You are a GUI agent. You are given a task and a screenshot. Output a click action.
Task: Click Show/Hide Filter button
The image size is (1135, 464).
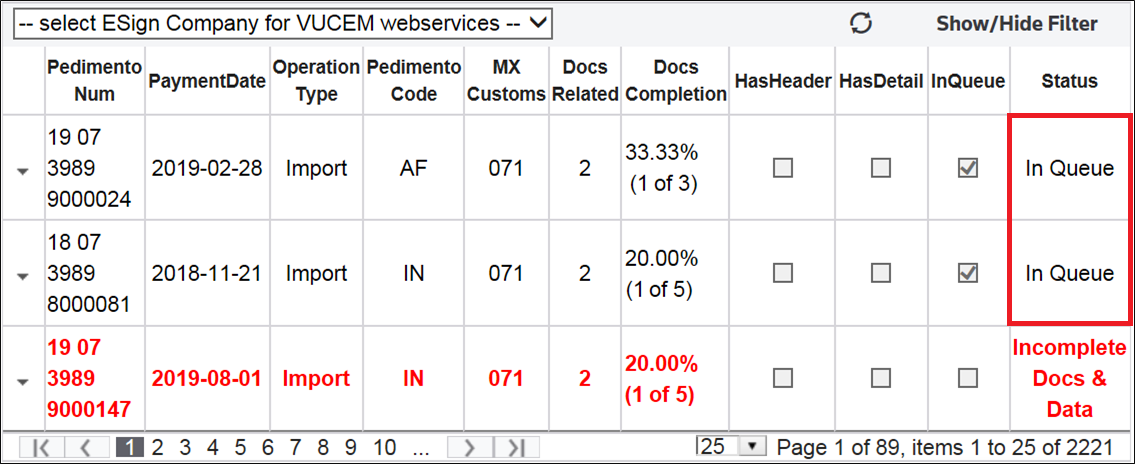[x=1017, y=24]
